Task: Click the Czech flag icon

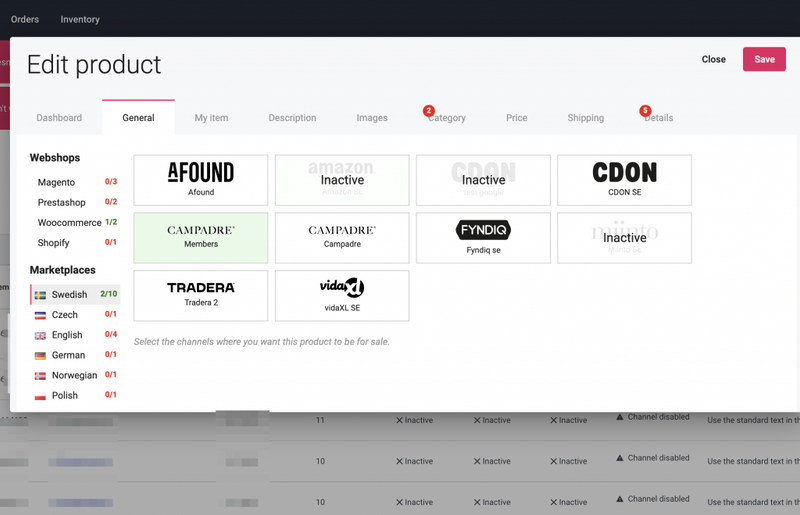Action: click(x=40, y=315)
